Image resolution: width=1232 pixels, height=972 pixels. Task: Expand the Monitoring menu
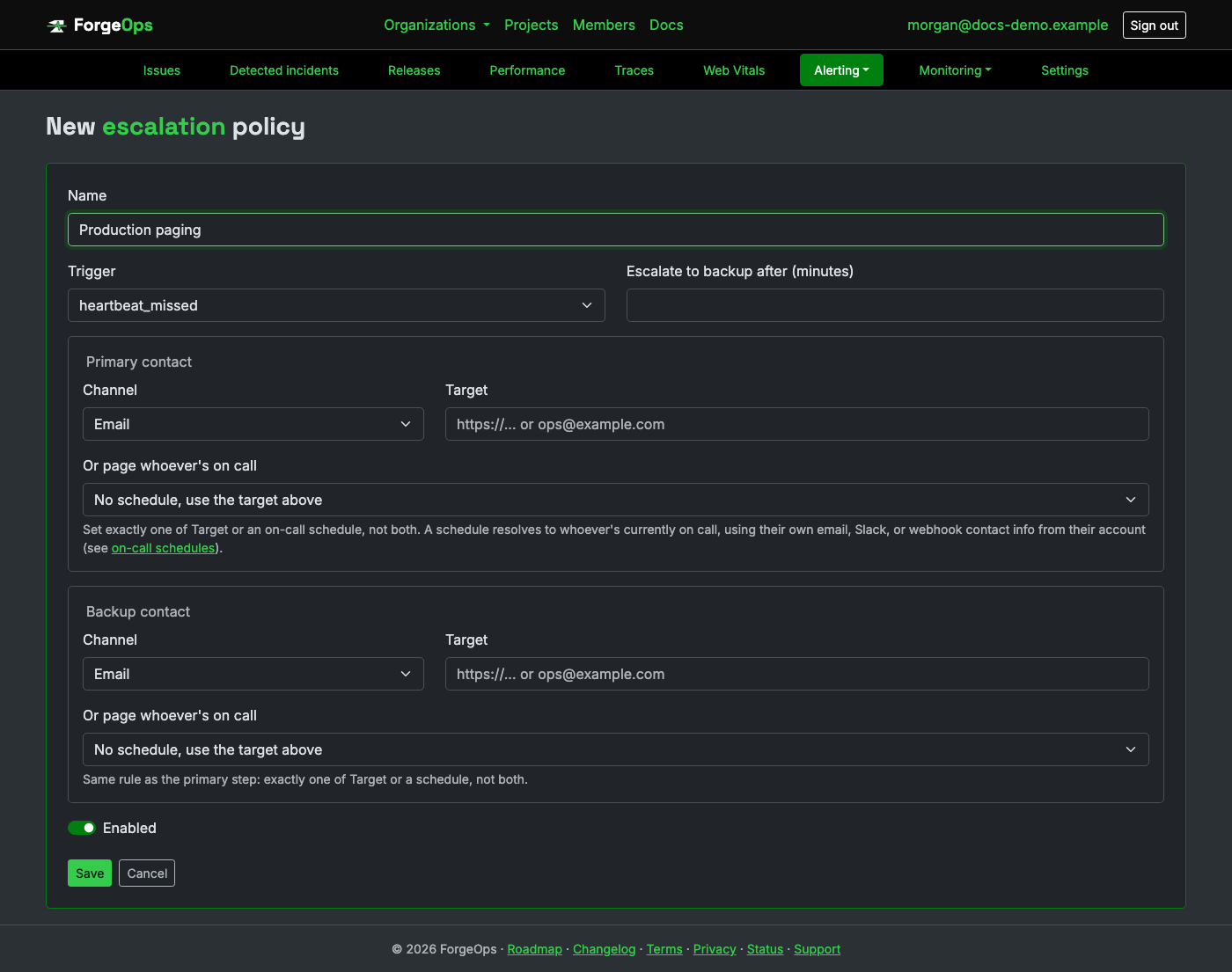(x=955, y=70)
